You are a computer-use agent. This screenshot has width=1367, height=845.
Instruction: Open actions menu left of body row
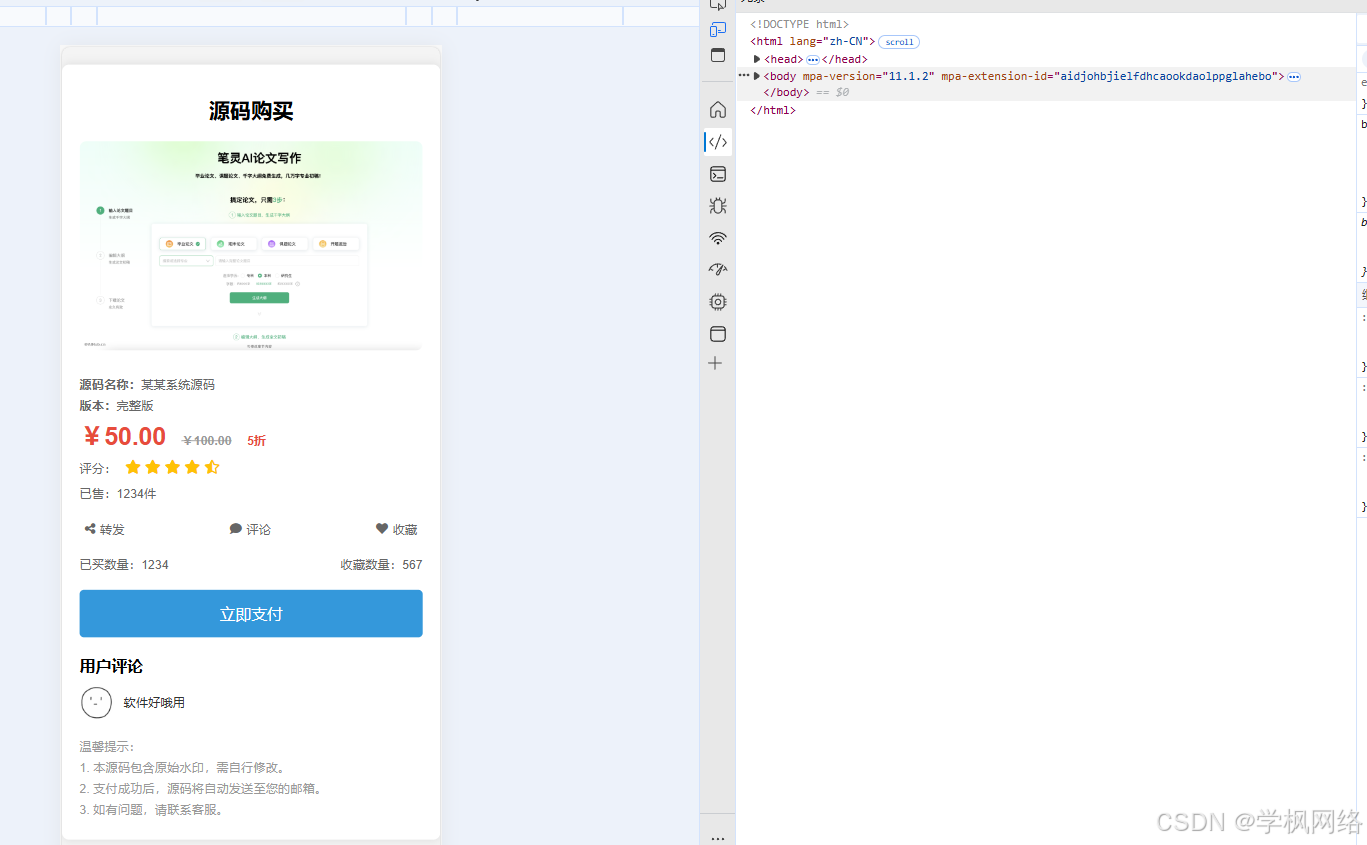(x=744, y=76)
